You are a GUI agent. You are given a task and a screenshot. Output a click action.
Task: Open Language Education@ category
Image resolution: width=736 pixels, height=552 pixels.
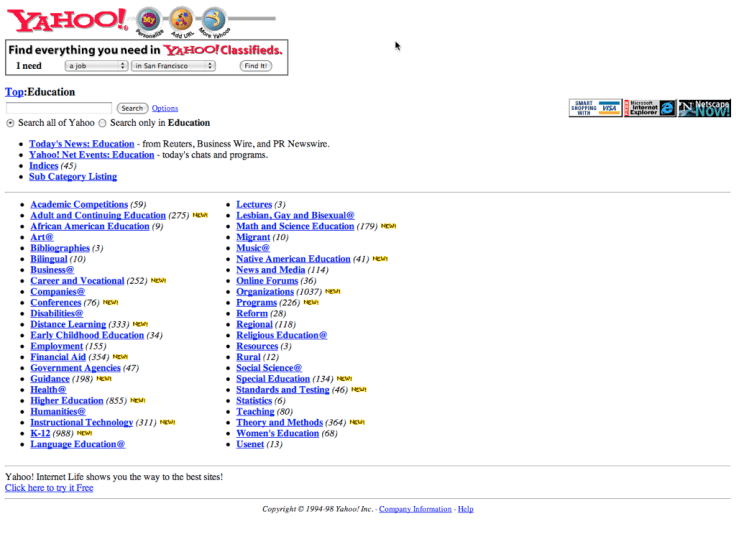tap(77, 444)
